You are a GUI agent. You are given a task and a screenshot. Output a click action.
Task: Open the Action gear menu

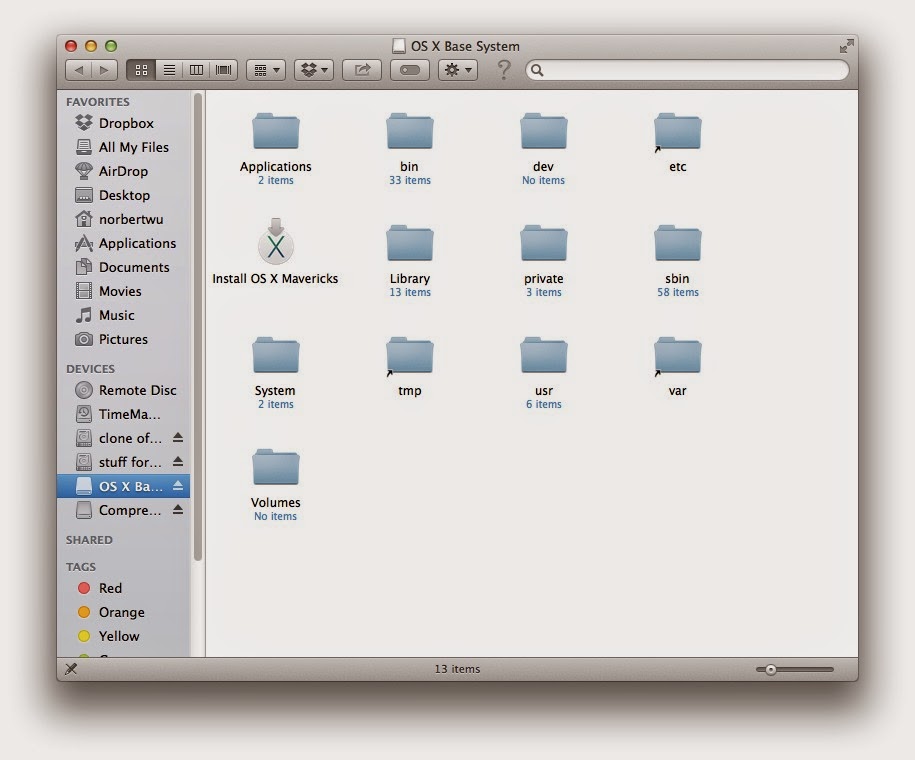[458, 70]
